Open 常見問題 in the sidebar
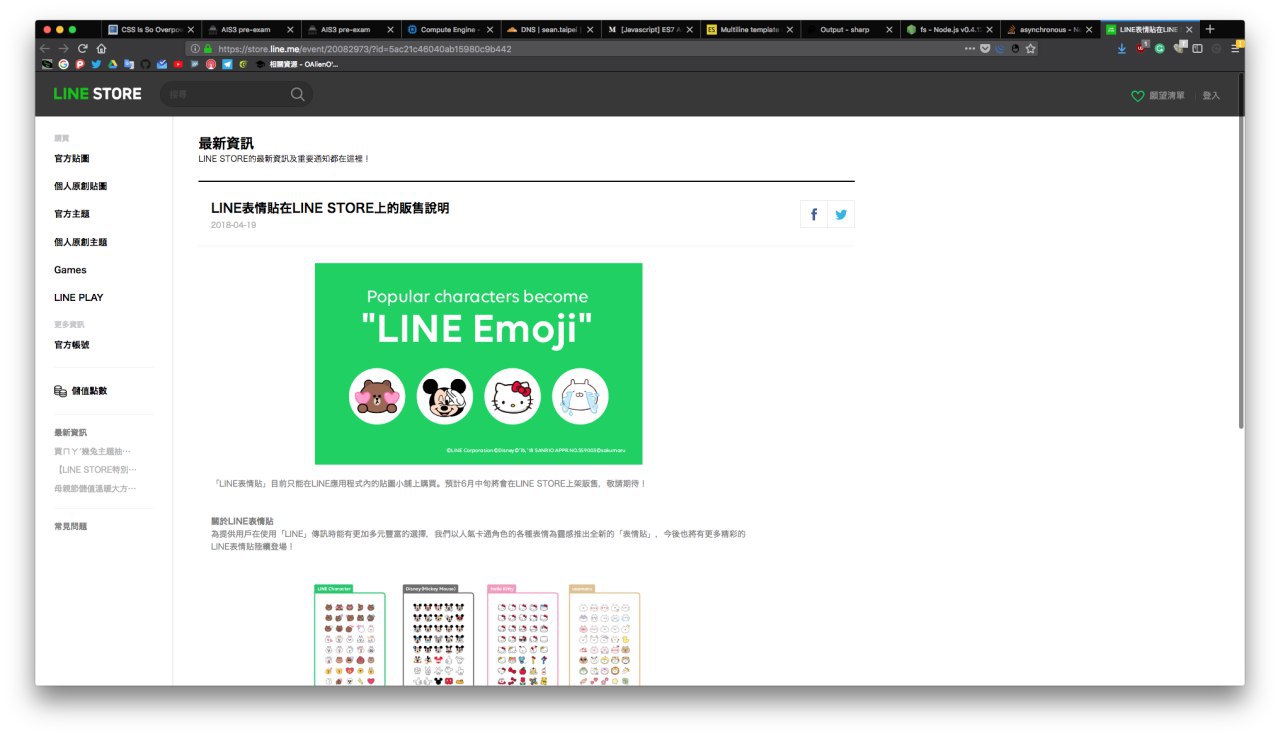The height and width of the screenshot is (736, 1280). click(x=70, y=526)
